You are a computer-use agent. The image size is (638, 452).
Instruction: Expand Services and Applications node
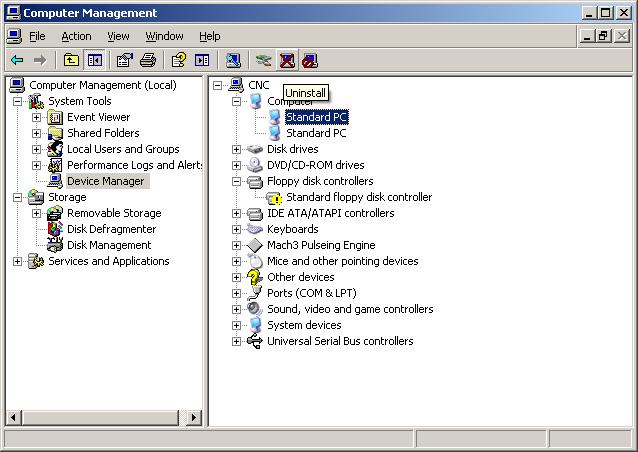point(18,261)
